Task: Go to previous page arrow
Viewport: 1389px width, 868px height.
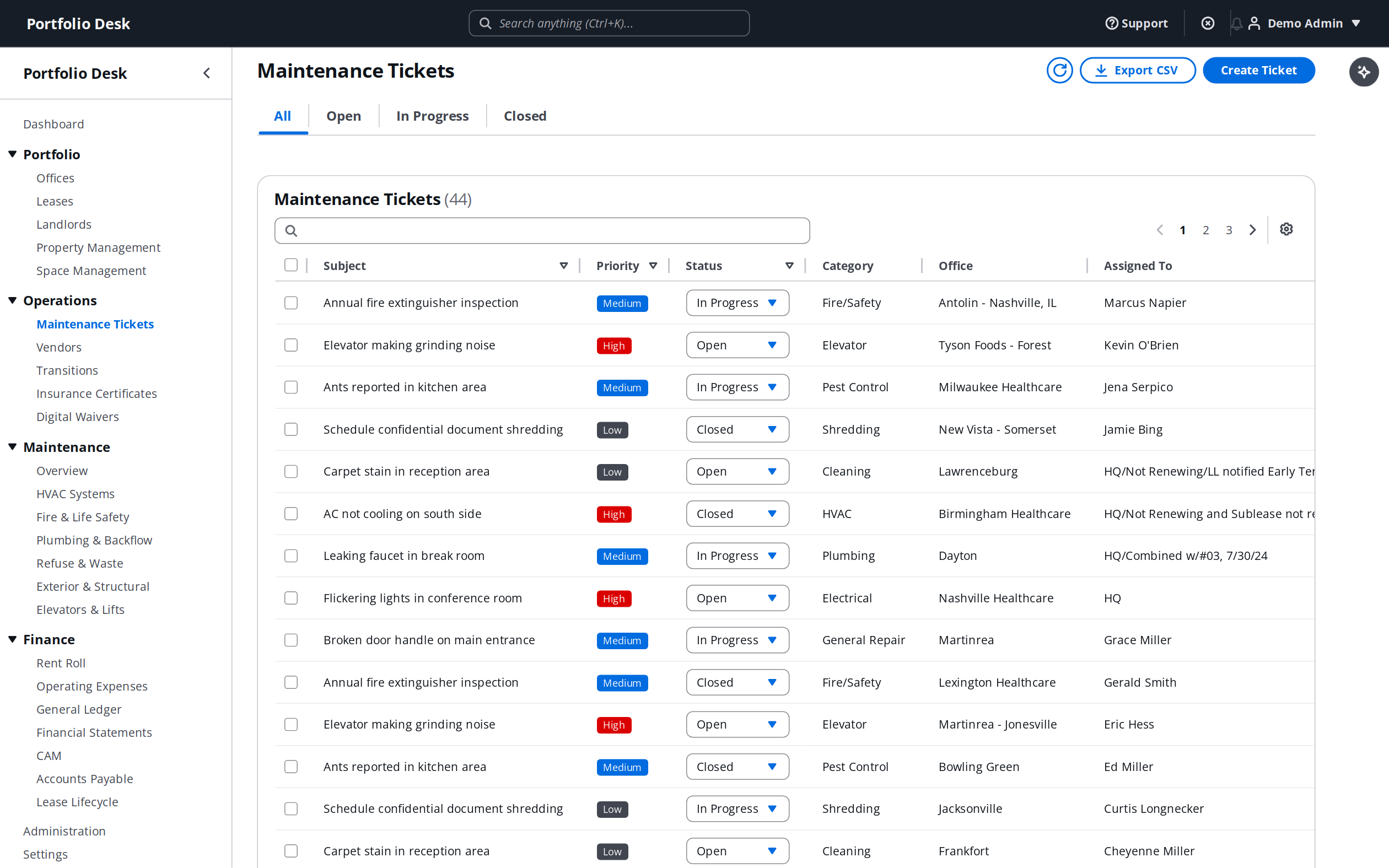Action: tap(1159, 230)
